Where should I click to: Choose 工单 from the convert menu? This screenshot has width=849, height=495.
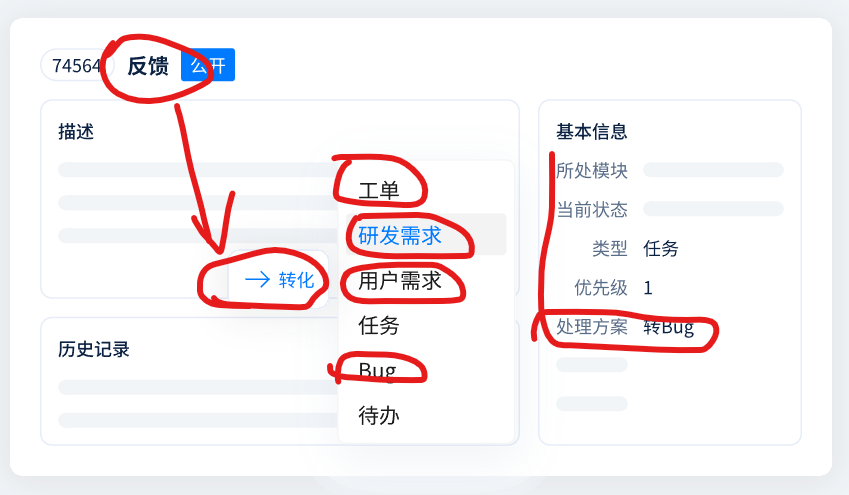(379, 190)
